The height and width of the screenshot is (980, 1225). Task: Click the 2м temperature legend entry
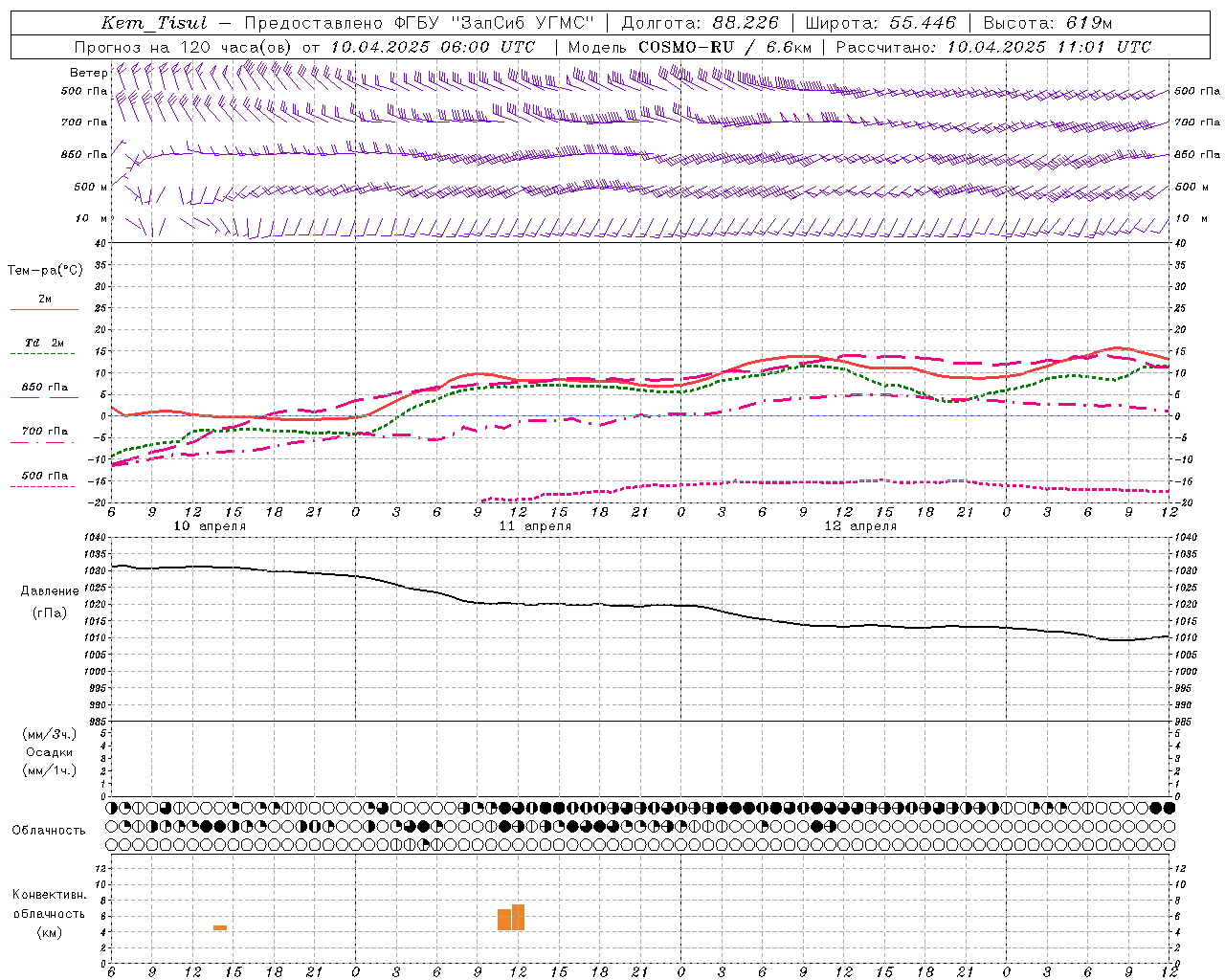point(45,299)
